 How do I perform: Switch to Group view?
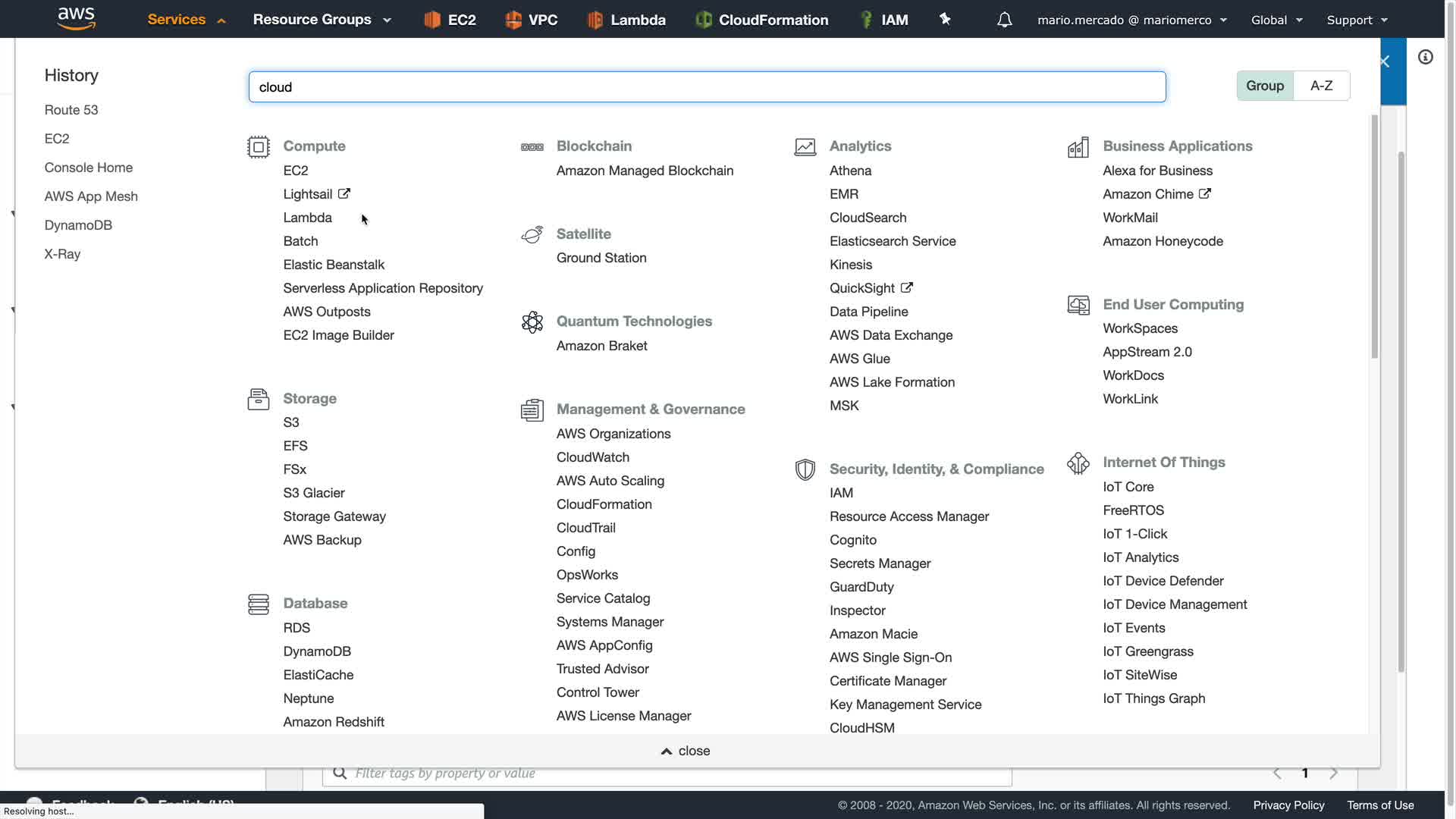(x=1264, y=86)
